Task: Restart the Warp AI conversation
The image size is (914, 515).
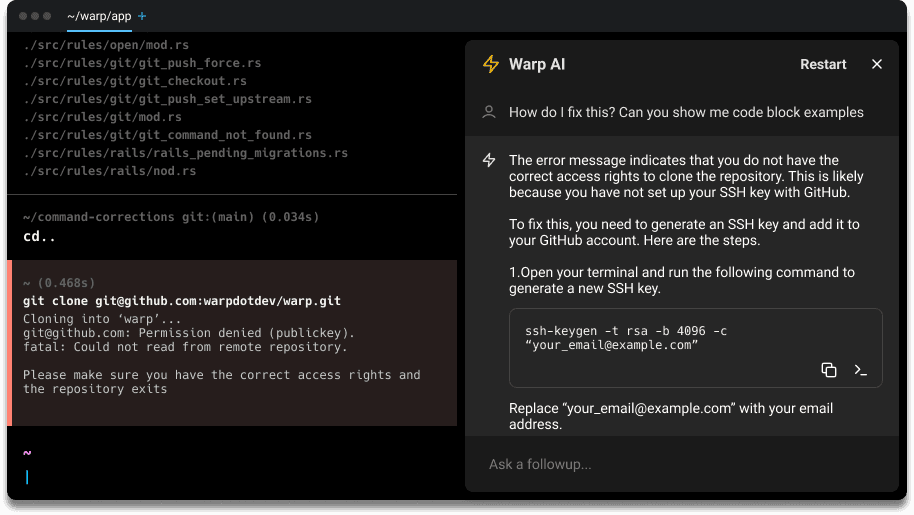Action: [x=823, y=64]
